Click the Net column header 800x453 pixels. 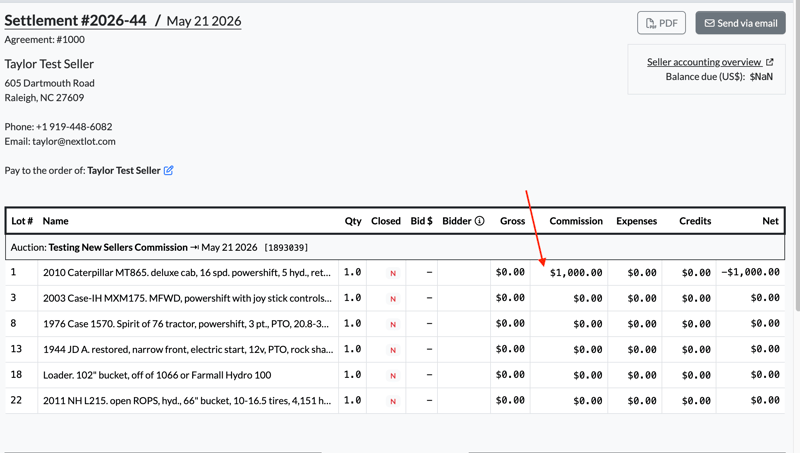[x=770, y=221]
